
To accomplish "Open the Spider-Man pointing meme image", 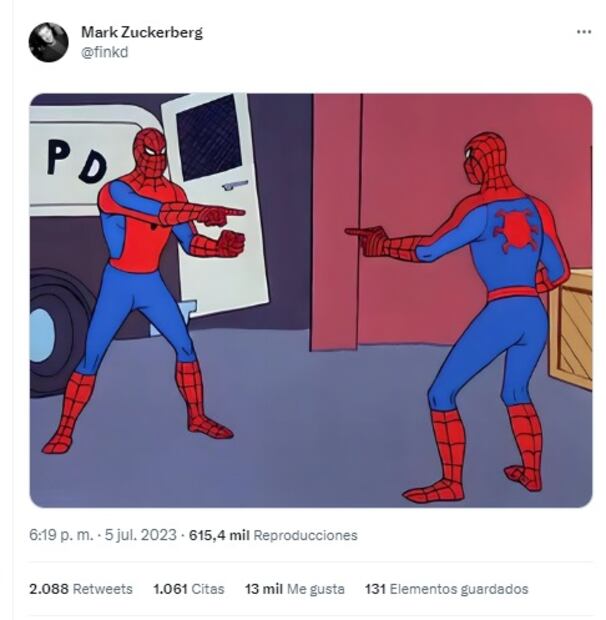I will (x=311, y=301).
